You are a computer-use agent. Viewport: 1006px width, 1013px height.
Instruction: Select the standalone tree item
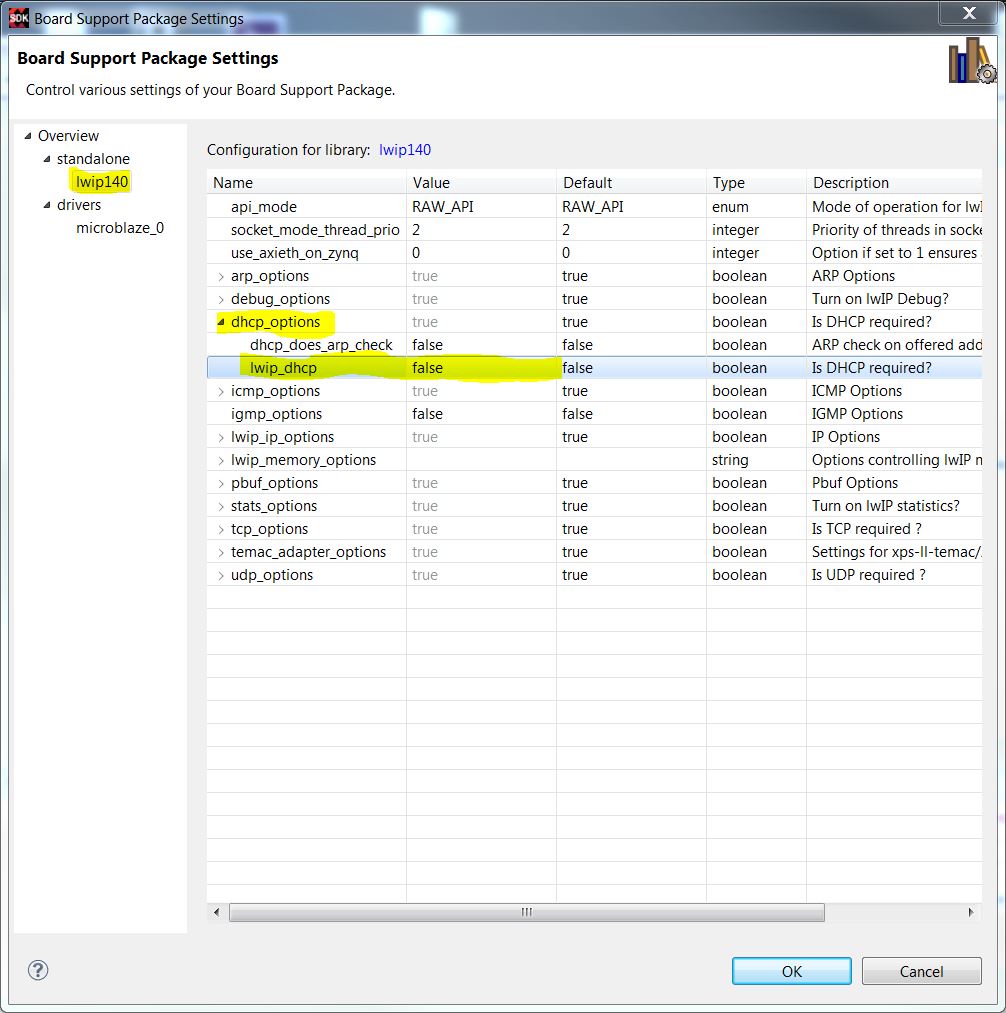pyautogui.click(x=93, y=159)
